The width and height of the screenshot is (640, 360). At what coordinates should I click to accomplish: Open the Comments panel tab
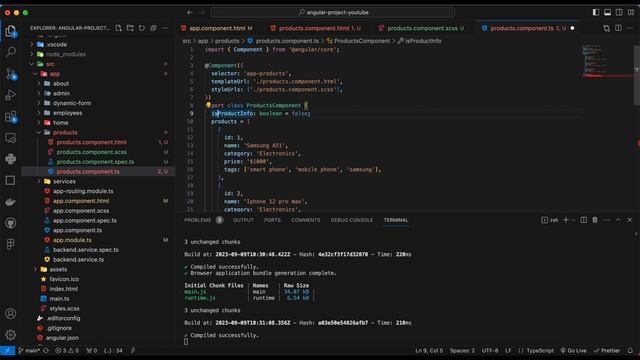[305, 220]
